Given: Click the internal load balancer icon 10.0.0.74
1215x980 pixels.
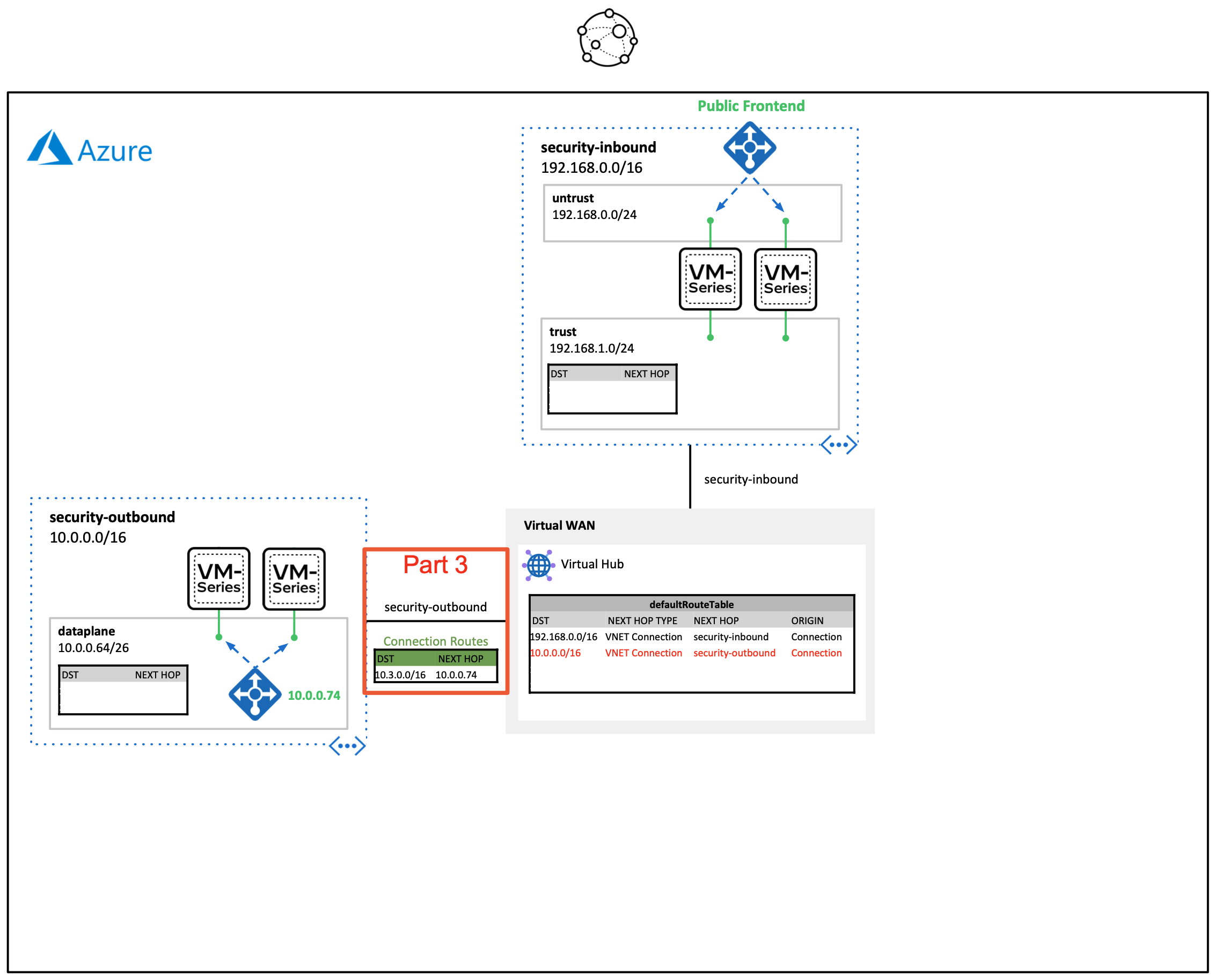Looking at the screenshot, I should click(x=254, y=694).
